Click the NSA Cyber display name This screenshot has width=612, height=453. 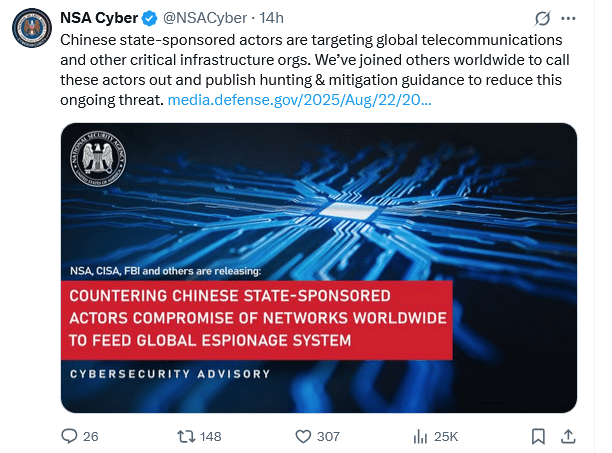tap(101, 19)
